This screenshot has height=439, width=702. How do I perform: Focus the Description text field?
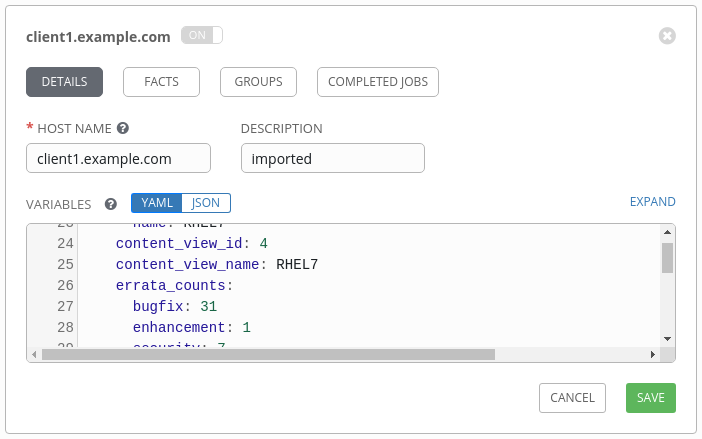click(x=332, y=158)
